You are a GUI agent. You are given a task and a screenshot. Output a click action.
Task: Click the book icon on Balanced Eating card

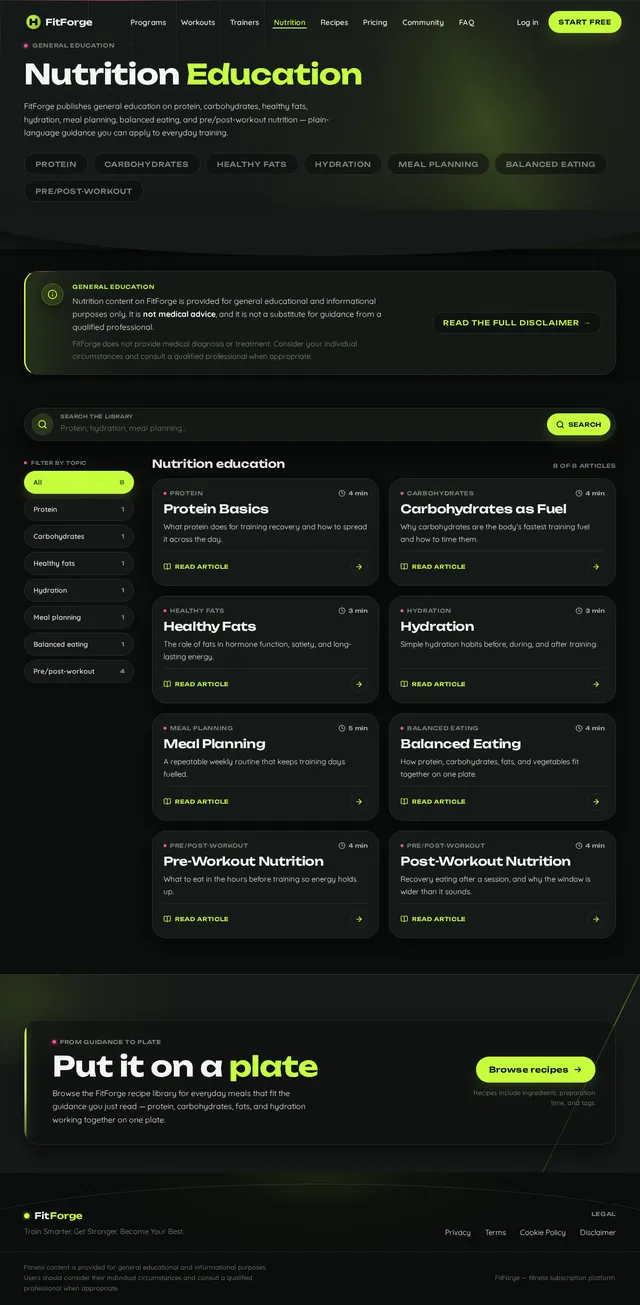tap(404, 802)
